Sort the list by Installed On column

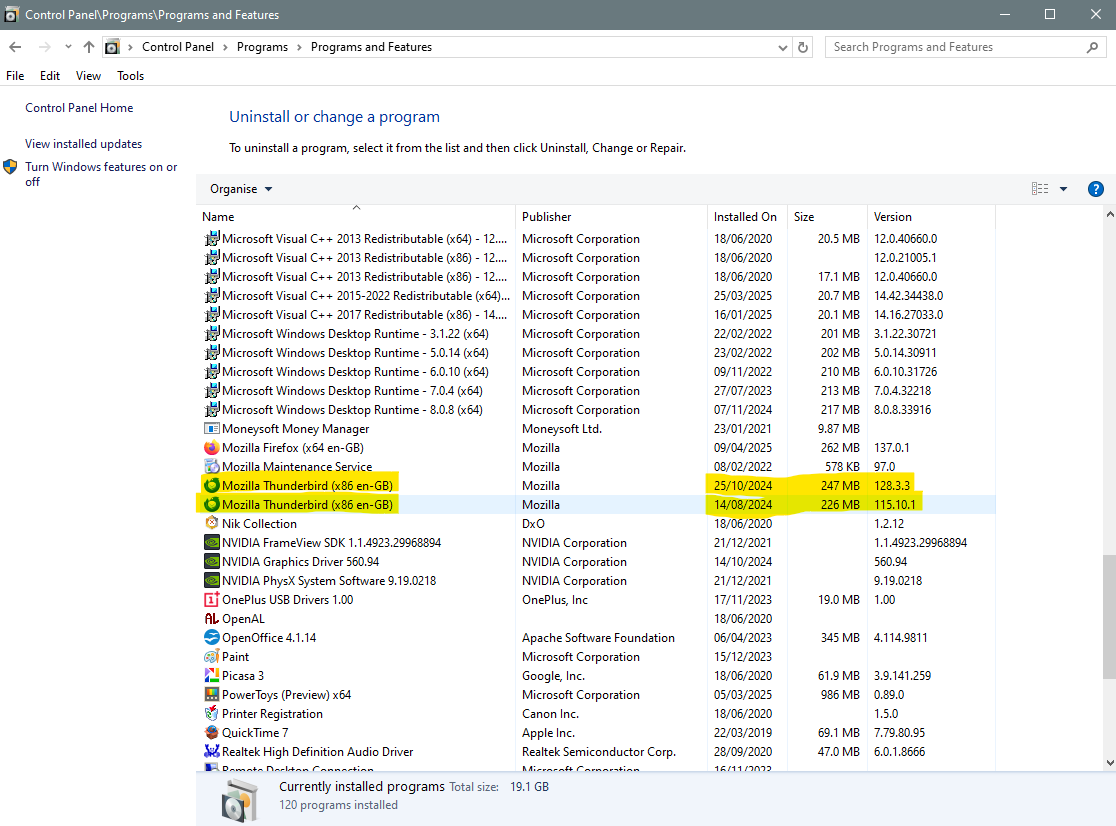click(745, 217)
